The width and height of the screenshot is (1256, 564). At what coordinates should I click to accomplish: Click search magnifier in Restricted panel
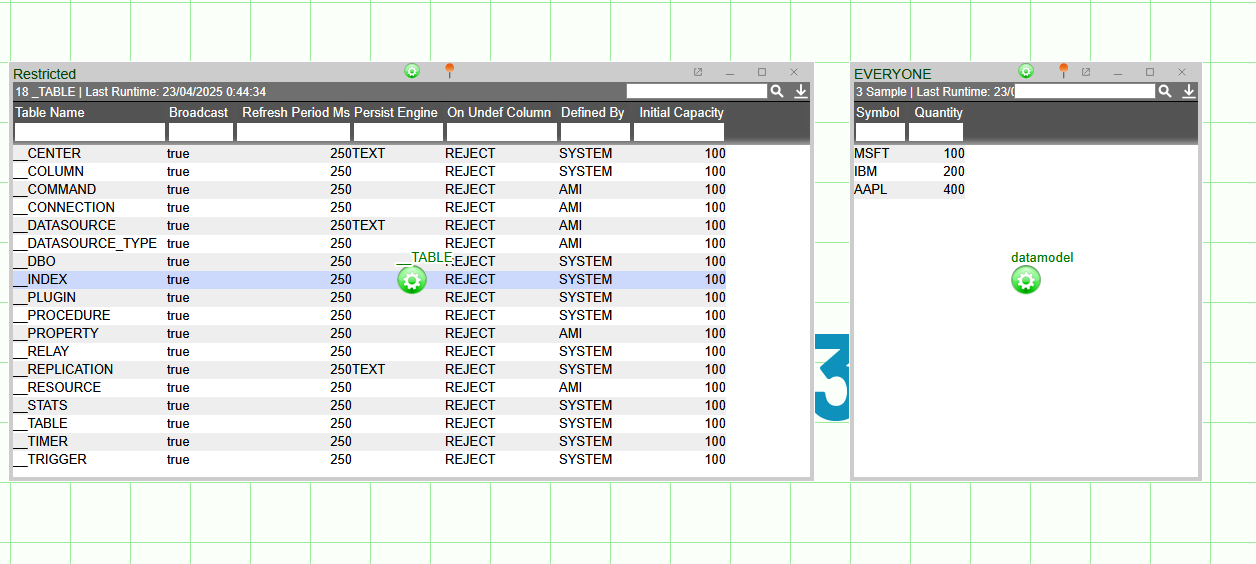pos(777,91)
